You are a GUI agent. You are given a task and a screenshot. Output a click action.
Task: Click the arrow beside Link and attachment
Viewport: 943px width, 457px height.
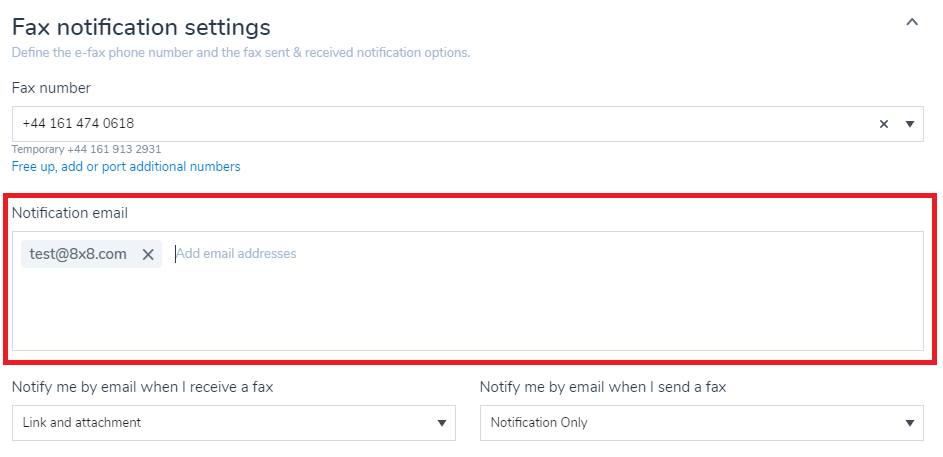click(x=442, y=423)
